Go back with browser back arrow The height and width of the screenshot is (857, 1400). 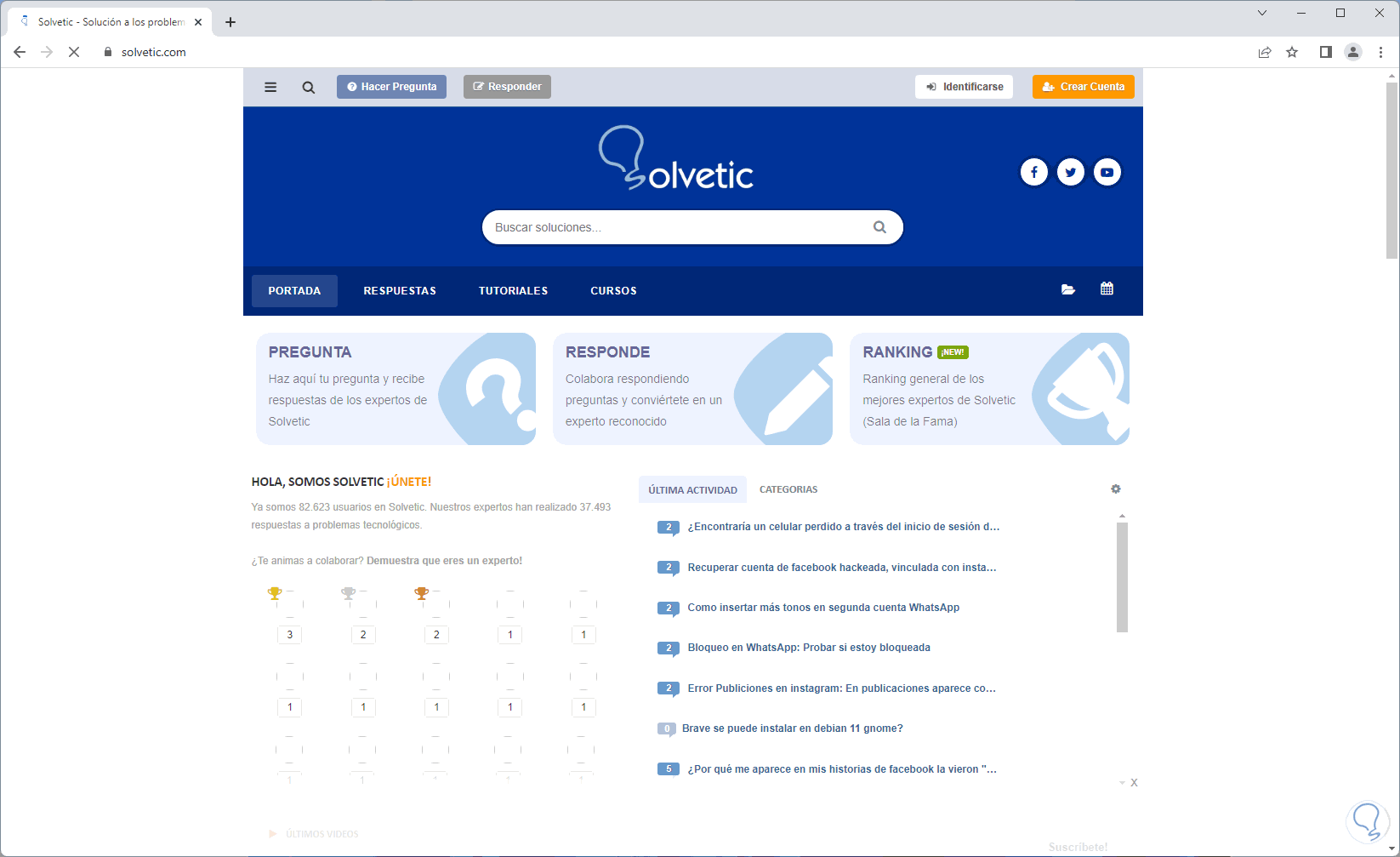pyautogui.click(x=20, y=52)
